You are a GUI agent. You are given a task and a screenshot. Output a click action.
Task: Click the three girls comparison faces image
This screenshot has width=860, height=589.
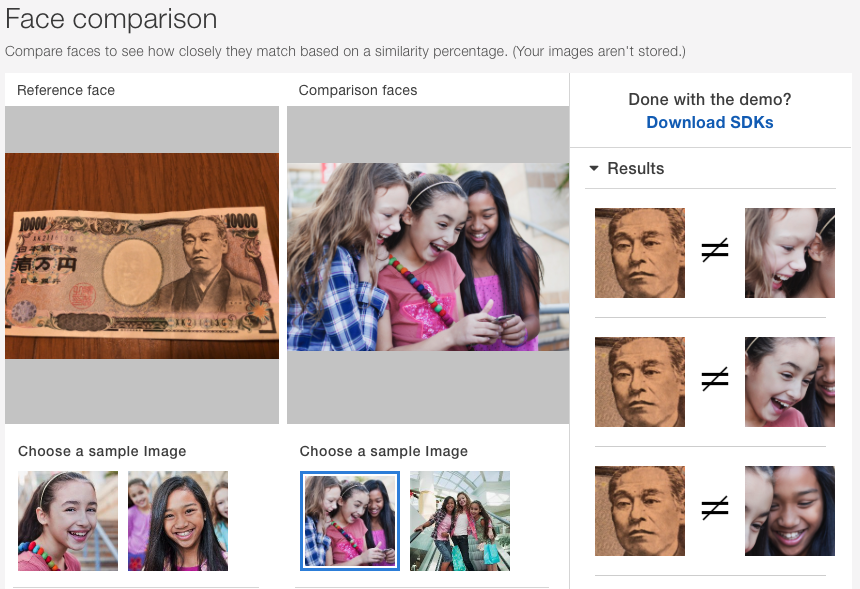pyautogui.click(x=428, y=257)
